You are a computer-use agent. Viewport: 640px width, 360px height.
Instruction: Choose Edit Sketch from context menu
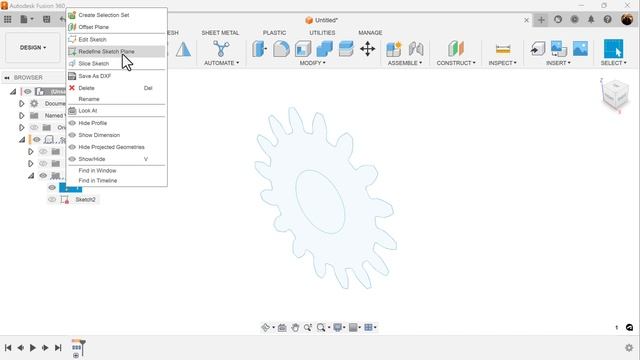116,40
